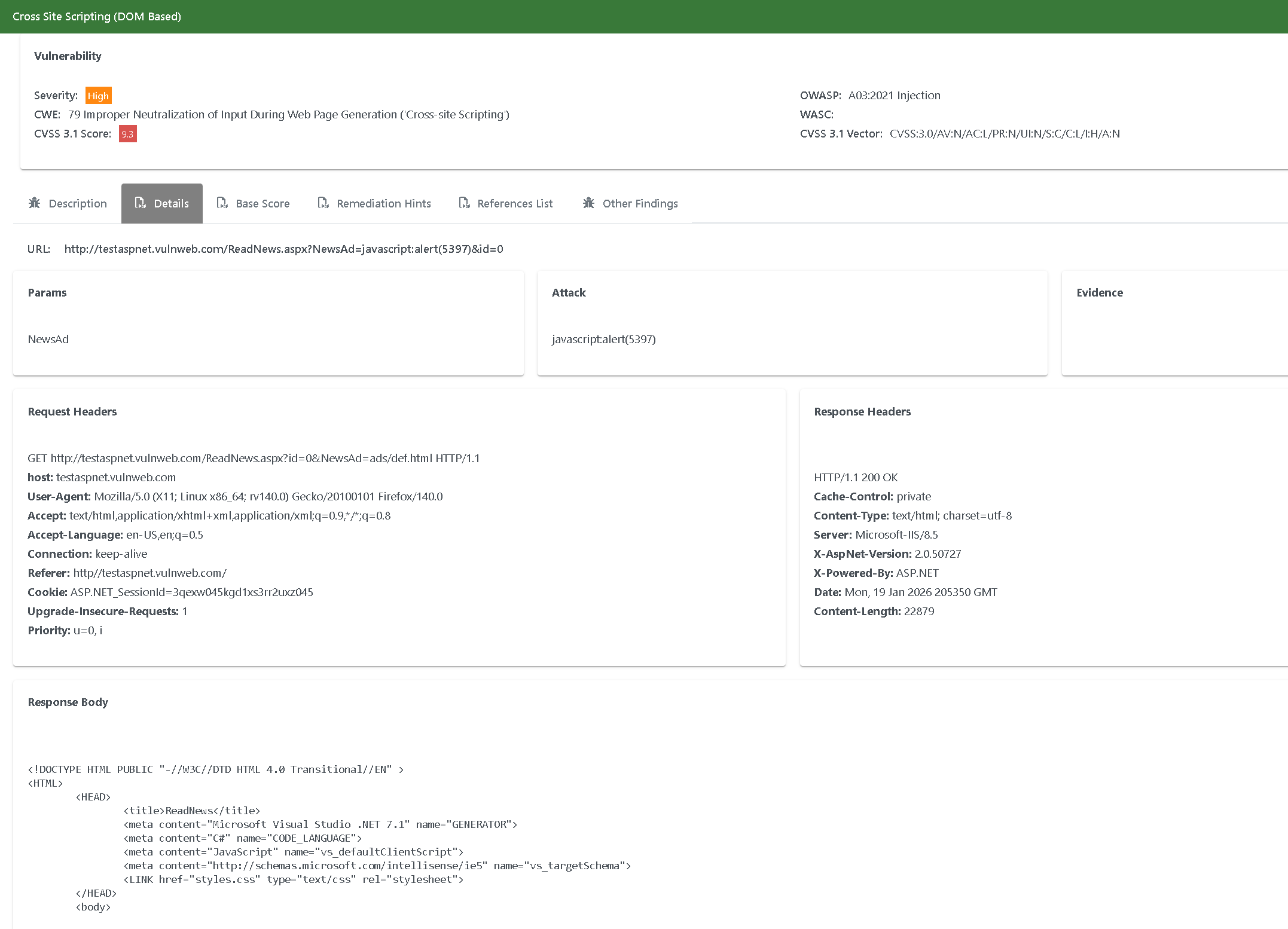Click the CVSS 3.1 vector string
This screenshot has width=1288, height=929.
(x=1005, y=134)
